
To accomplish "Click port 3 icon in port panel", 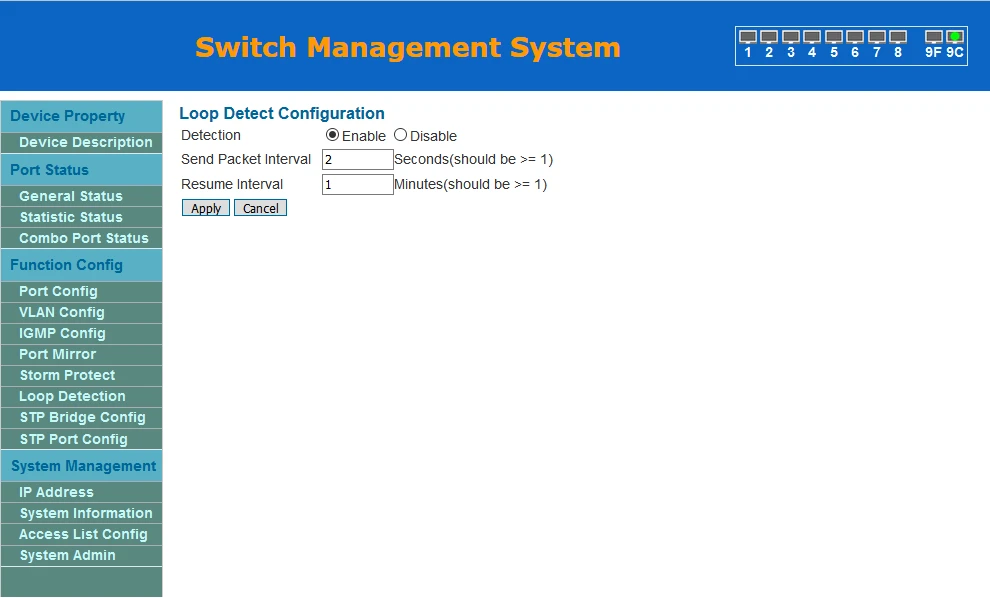I will click(791, 37).
